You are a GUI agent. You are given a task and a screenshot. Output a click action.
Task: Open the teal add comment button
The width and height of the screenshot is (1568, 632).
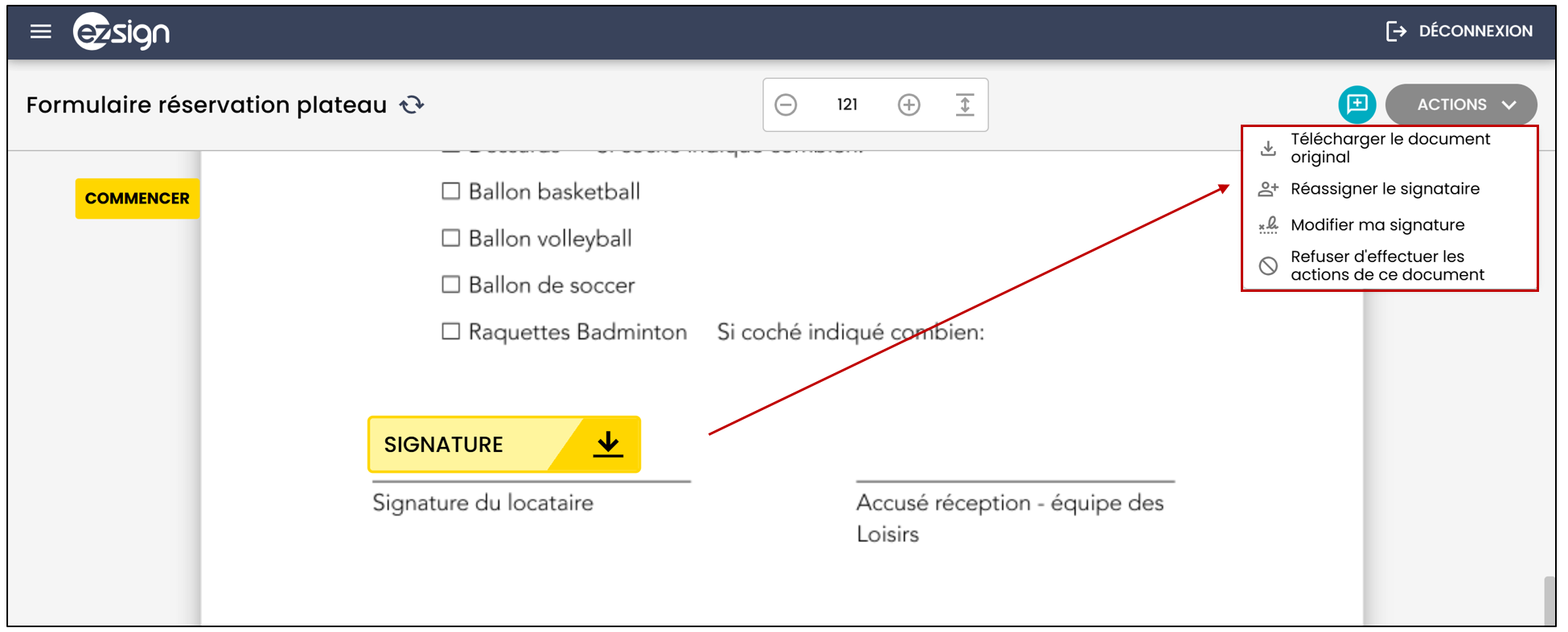click(x=1357, y=105)
